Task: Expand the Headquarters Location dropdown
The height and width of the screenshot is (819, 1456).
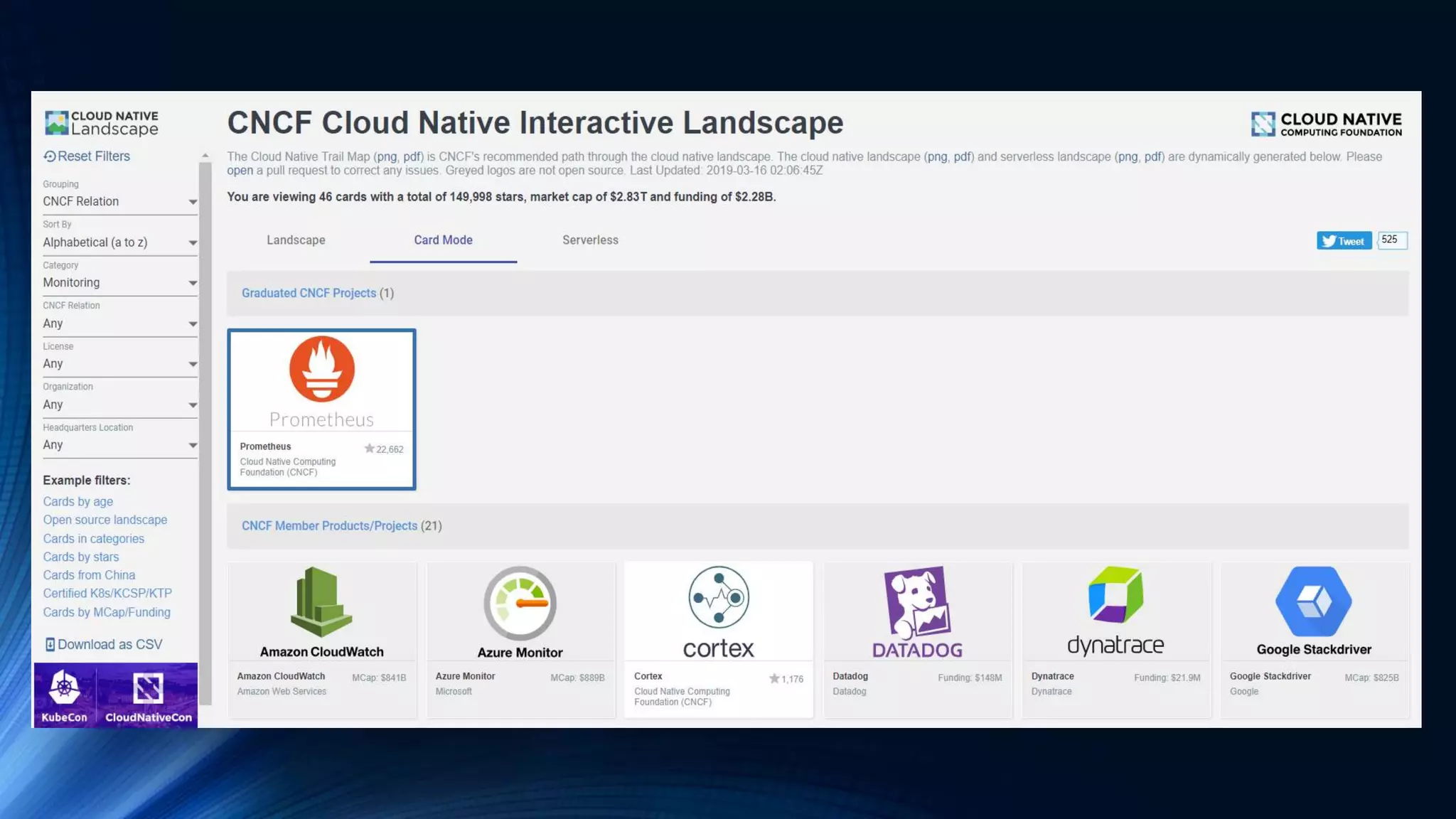Action: (x=119, y=445)
